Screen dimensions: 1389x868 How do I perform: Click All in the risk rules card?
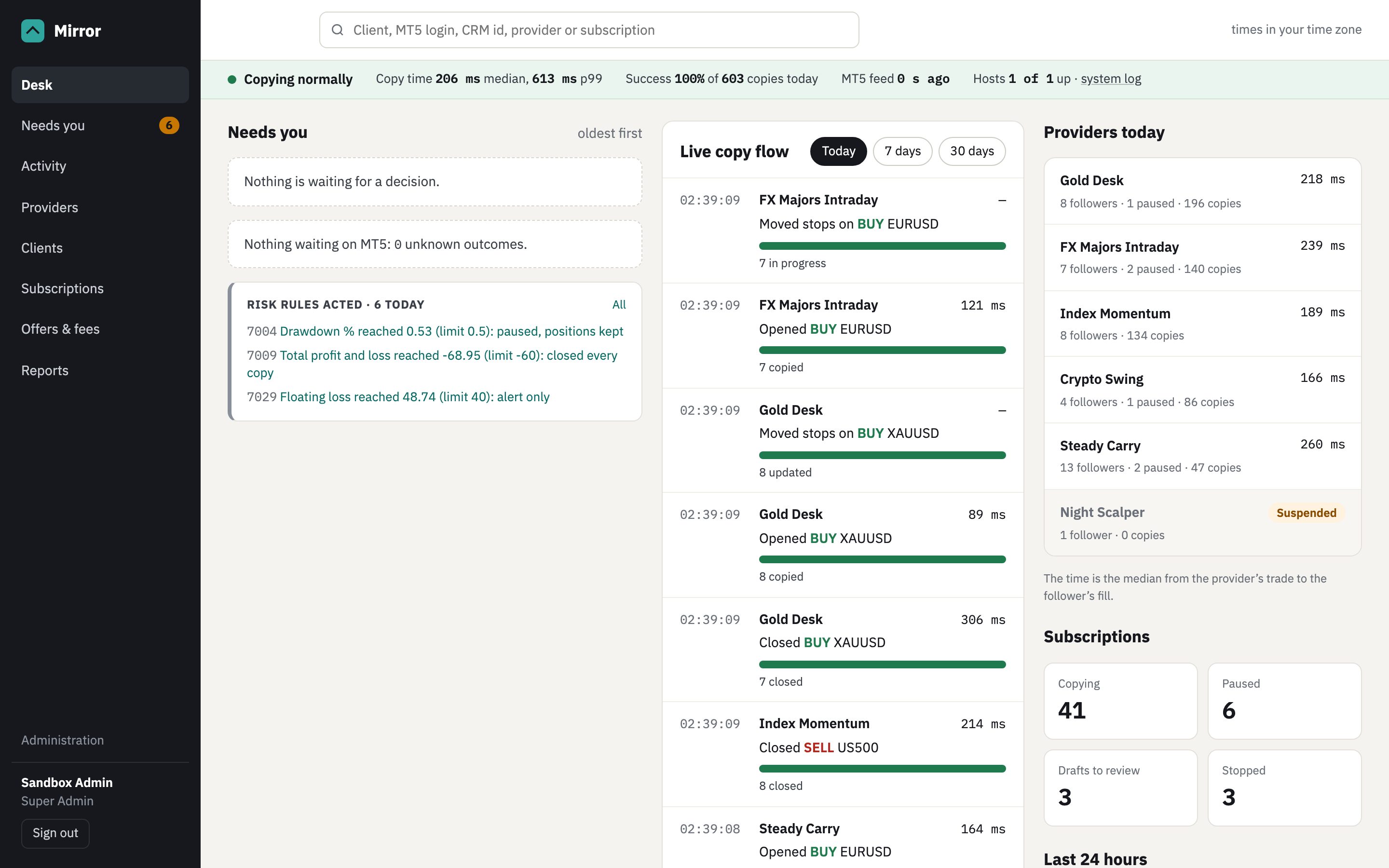tap(619, 305)
